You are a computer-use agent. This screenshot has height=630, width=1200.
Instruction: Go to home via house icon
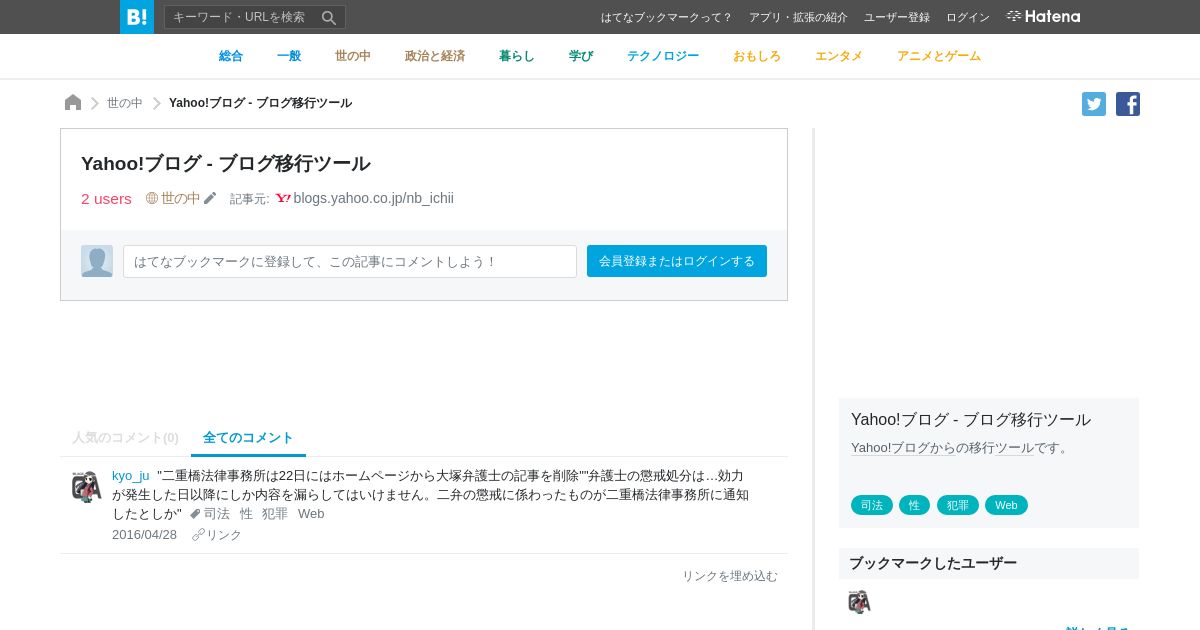click(x=73, y=103)
